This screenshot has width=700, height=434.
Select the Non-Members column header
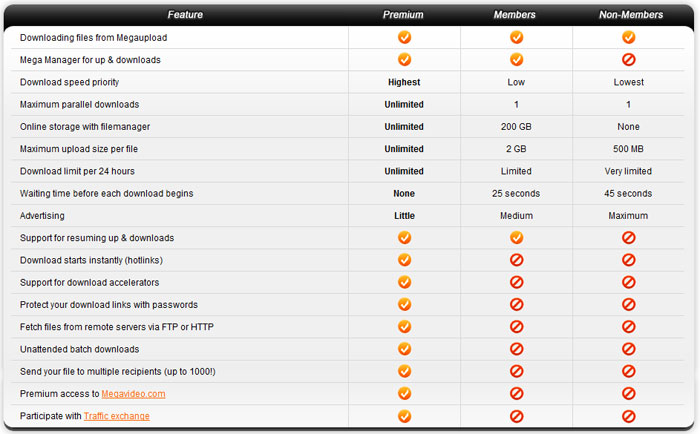pos(631,15)
